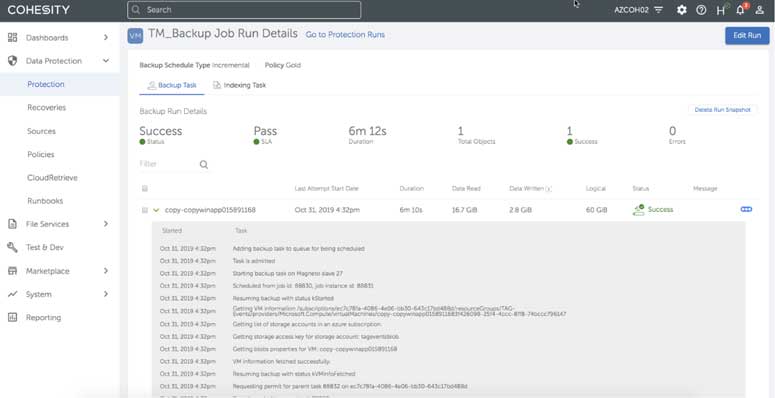The width and height of the screenshot is (775, 398).
Task: Expand the System menu chevron
Action: 106,294
